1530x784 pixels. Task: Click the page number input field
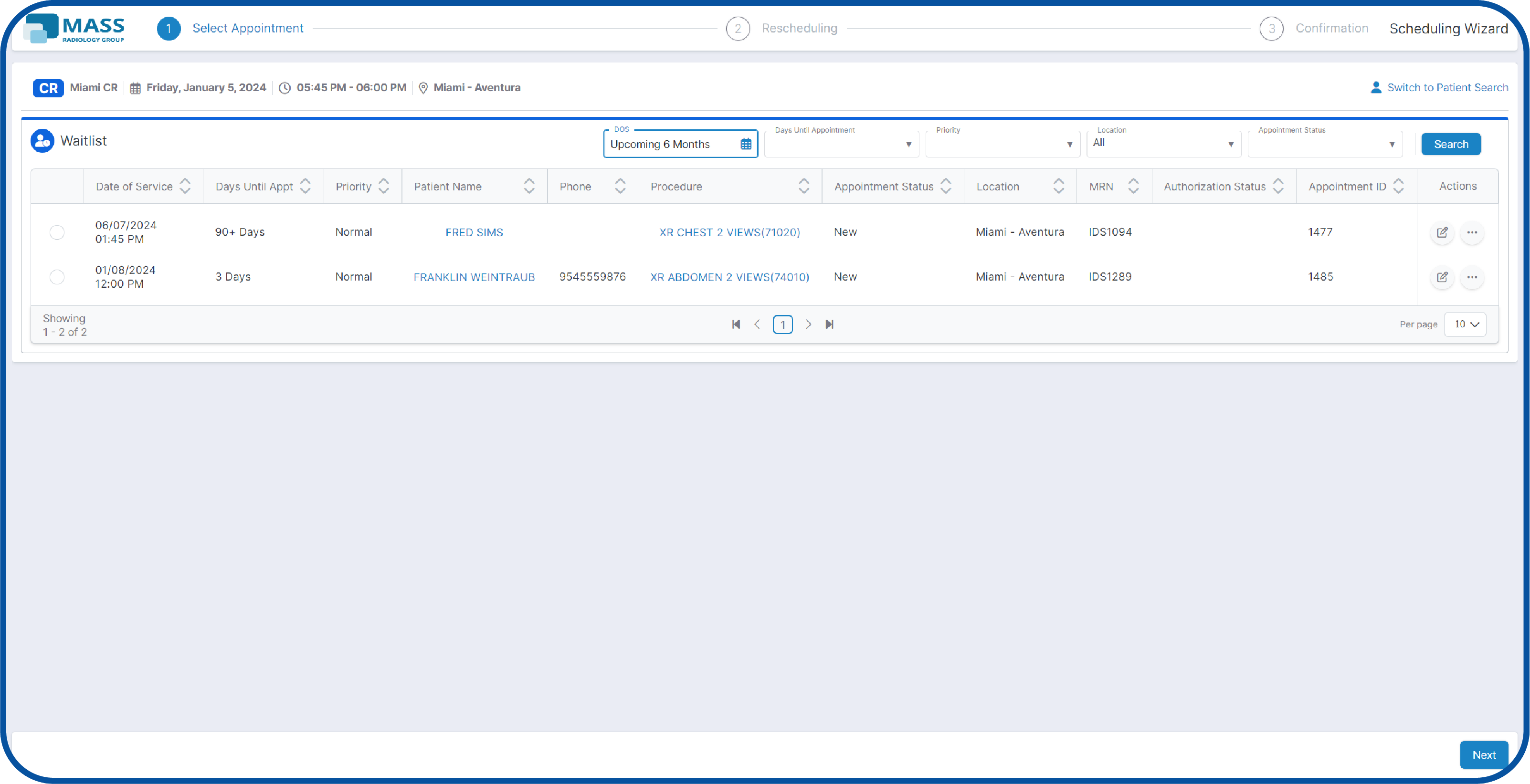tap(783, 324)
